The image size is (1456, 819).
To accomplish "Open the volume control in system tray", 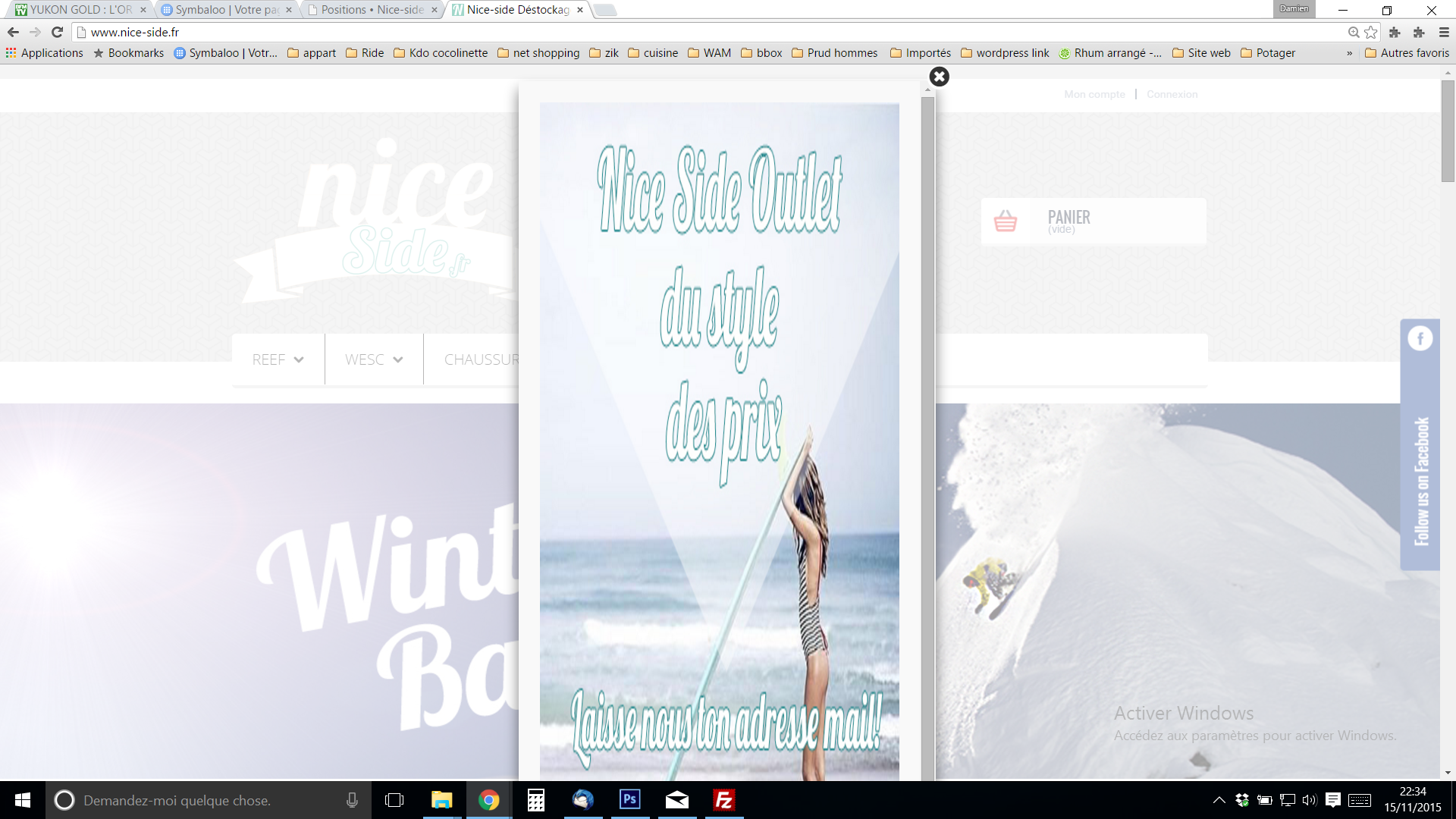I will click(x=1310, y=800).
